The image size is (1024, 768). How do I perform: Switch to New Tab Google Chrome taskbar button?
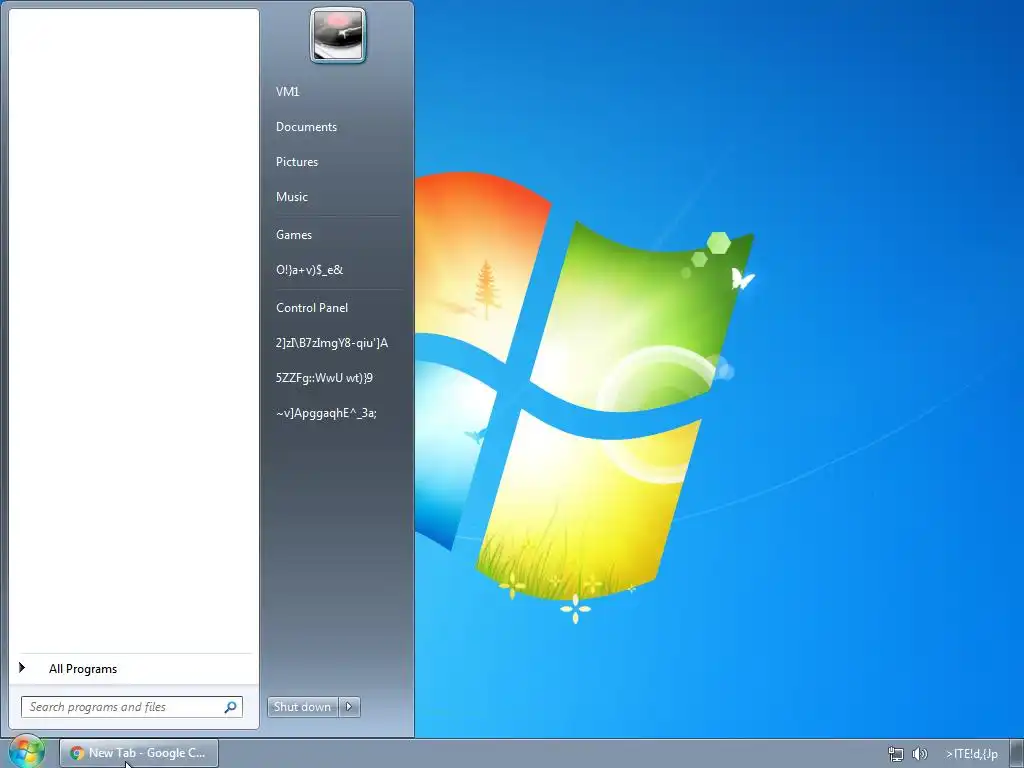pos(139,753)
